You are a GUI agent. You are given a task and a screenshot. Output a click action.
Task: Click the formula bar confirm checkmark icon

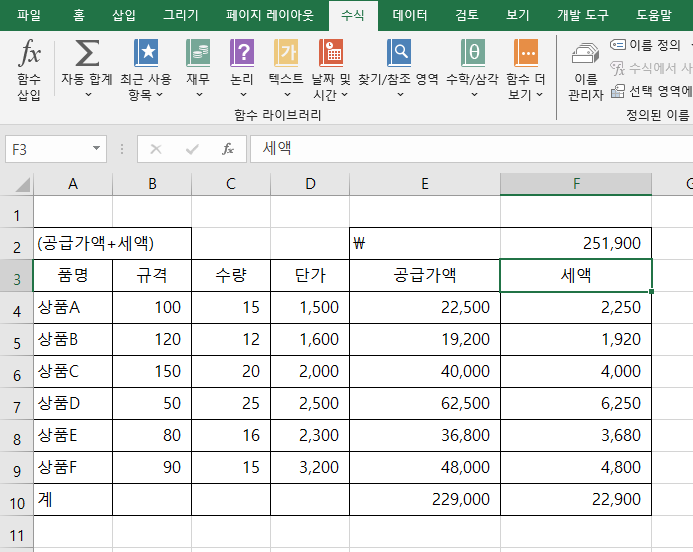coord(192,149)
